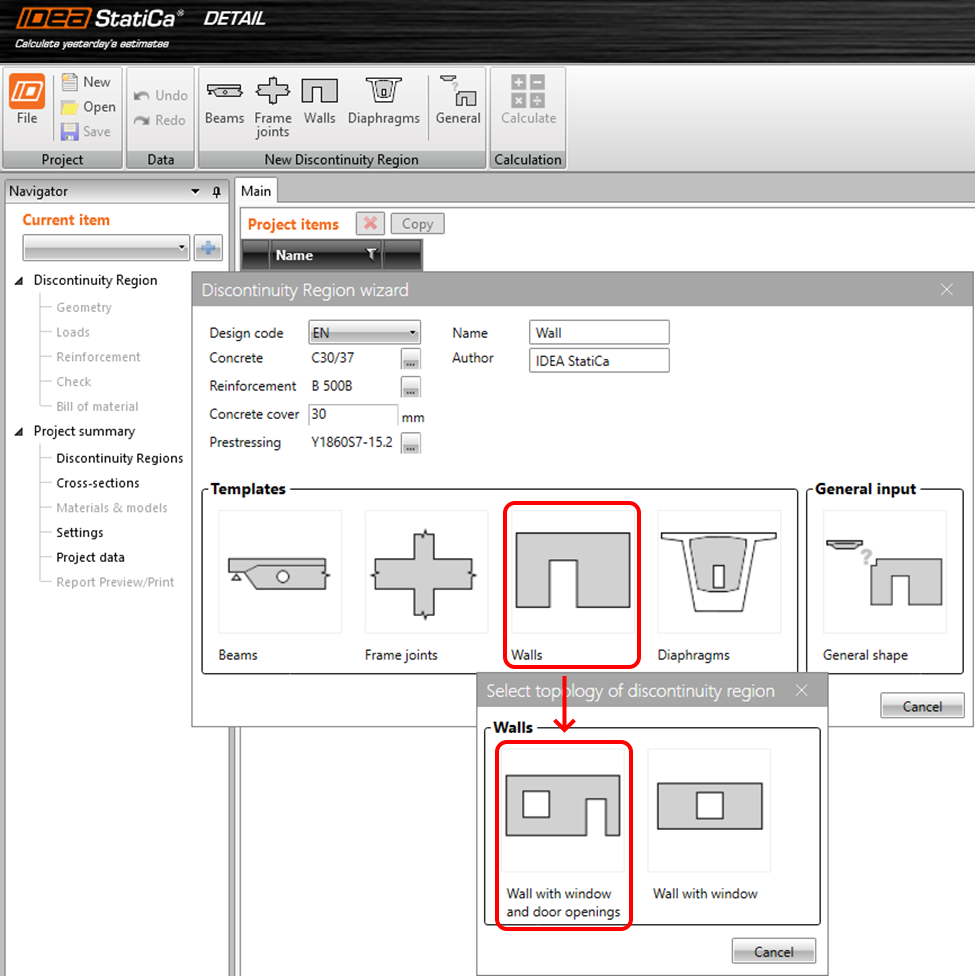This screenshot has height=976, width=975.
Task: Collapse the Project summary tree node
Action: pos(20,432)
